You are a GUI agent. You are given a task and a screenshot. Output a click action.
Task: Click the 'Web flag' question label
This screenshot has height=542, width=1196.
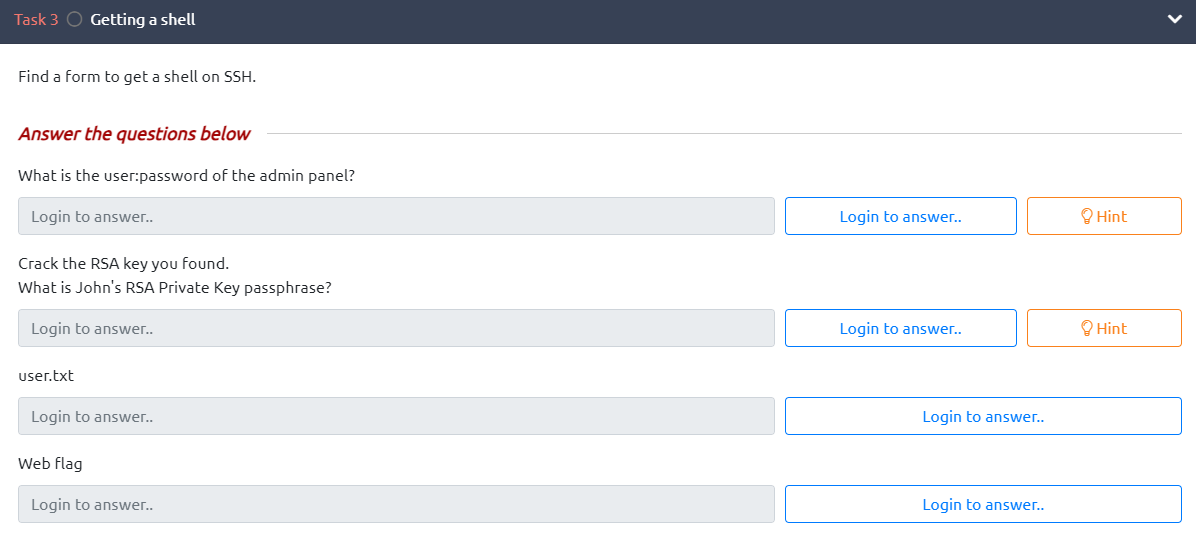point(51,464)
